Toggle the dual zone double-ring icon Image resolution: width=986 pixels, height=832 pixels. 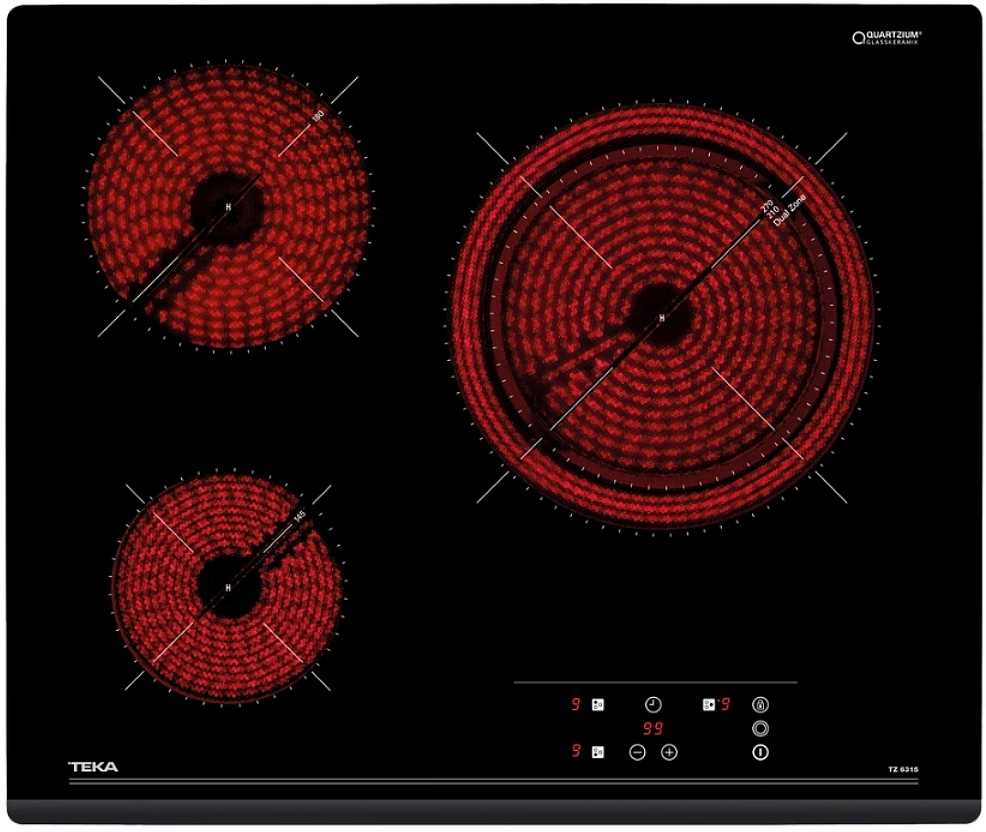coord(761,729)
